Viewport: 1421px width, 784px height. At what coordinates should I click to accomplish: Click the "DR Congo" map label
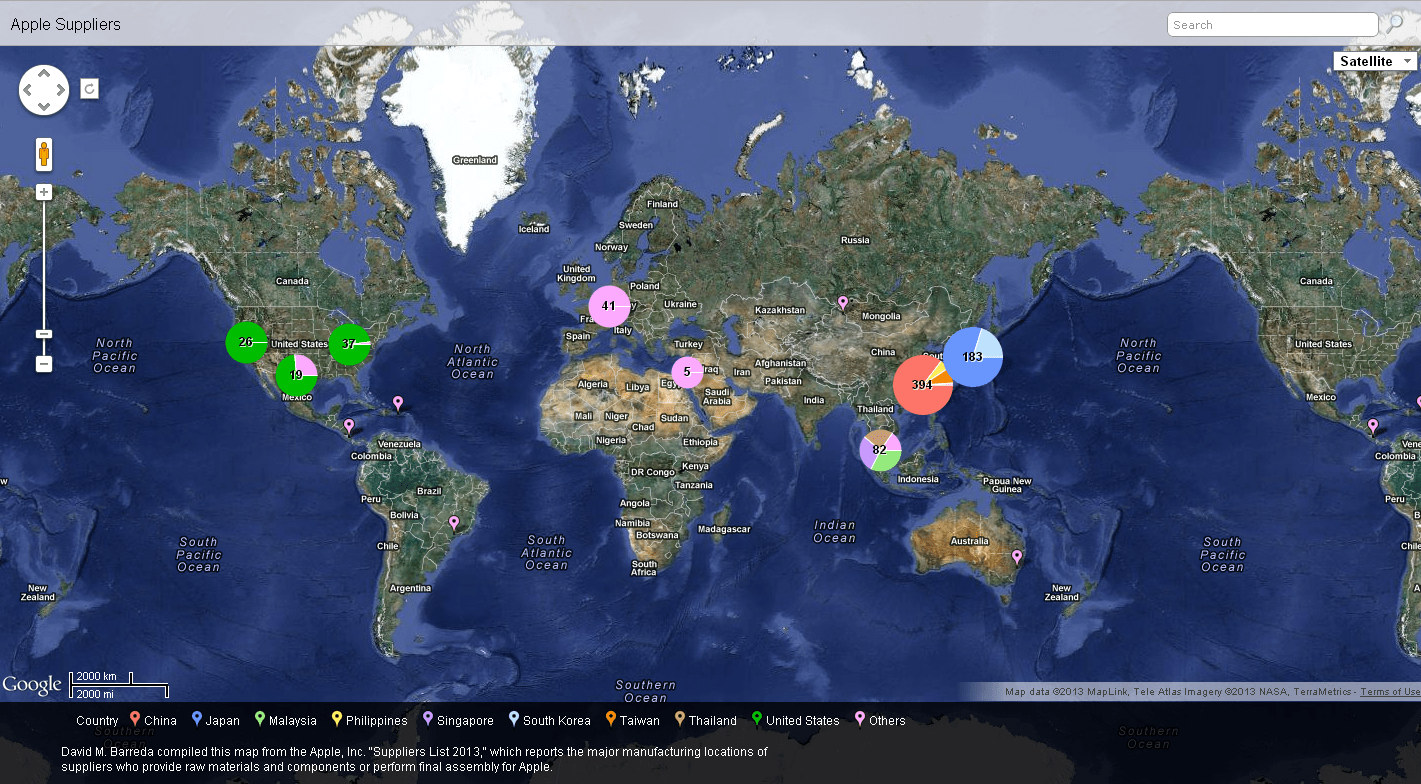(x=652, y=472)
